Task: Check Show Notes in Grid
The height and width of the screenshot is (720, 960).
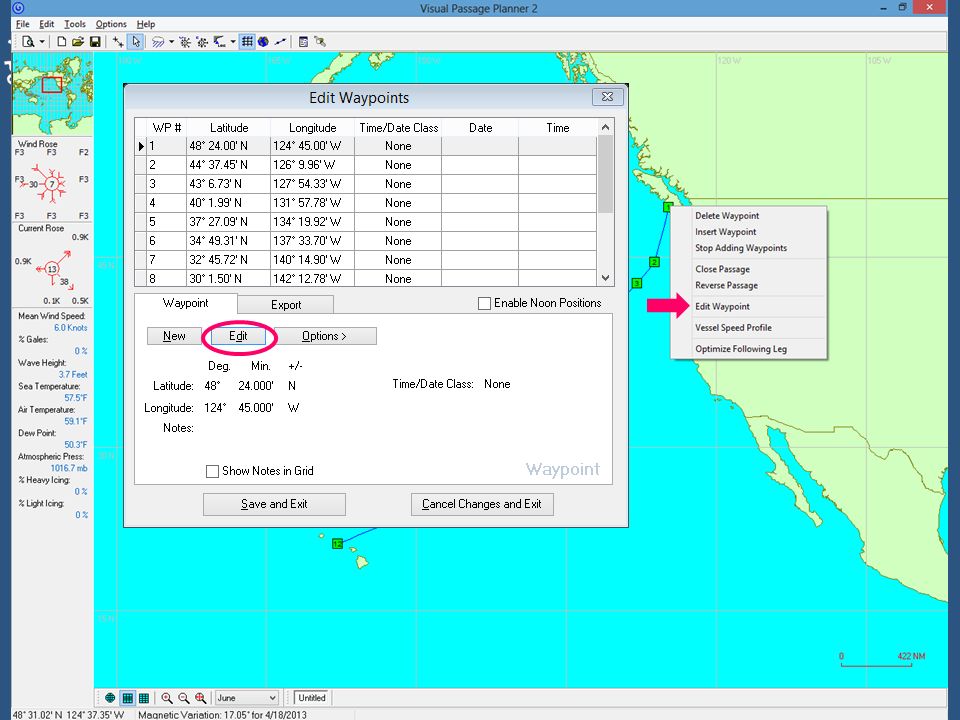Action: pos(212,471)
